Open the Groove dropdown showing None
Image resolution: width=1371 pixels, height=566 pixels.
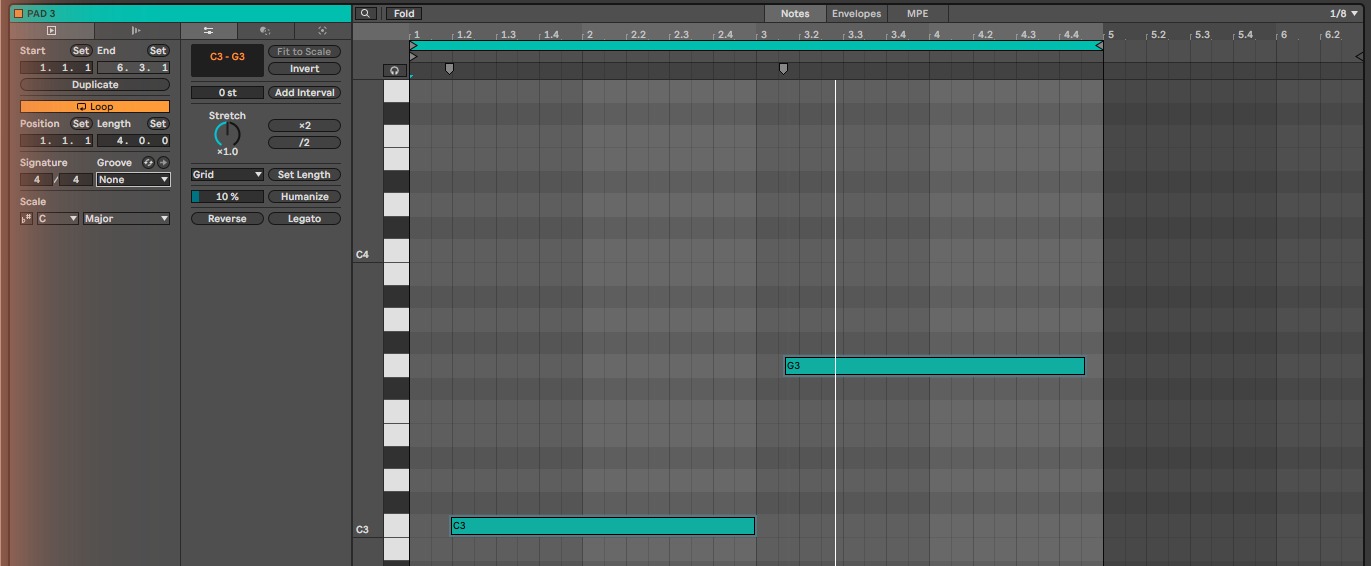pos(133,180)
